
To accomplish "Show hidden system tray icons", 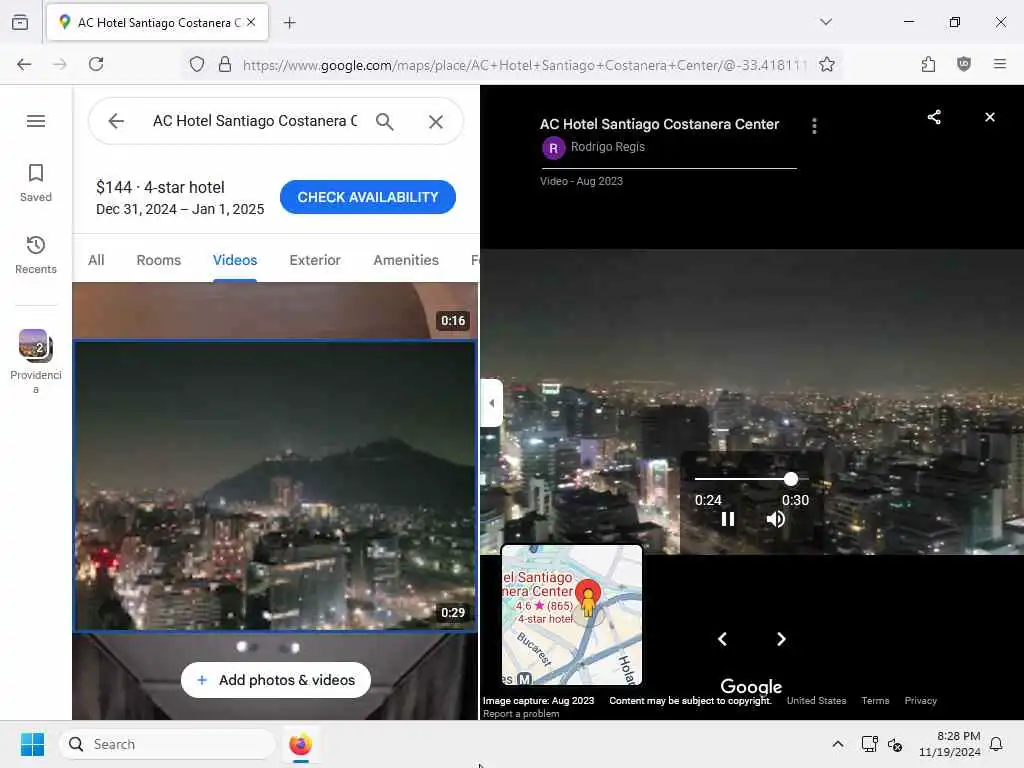I will coord(838,744).
